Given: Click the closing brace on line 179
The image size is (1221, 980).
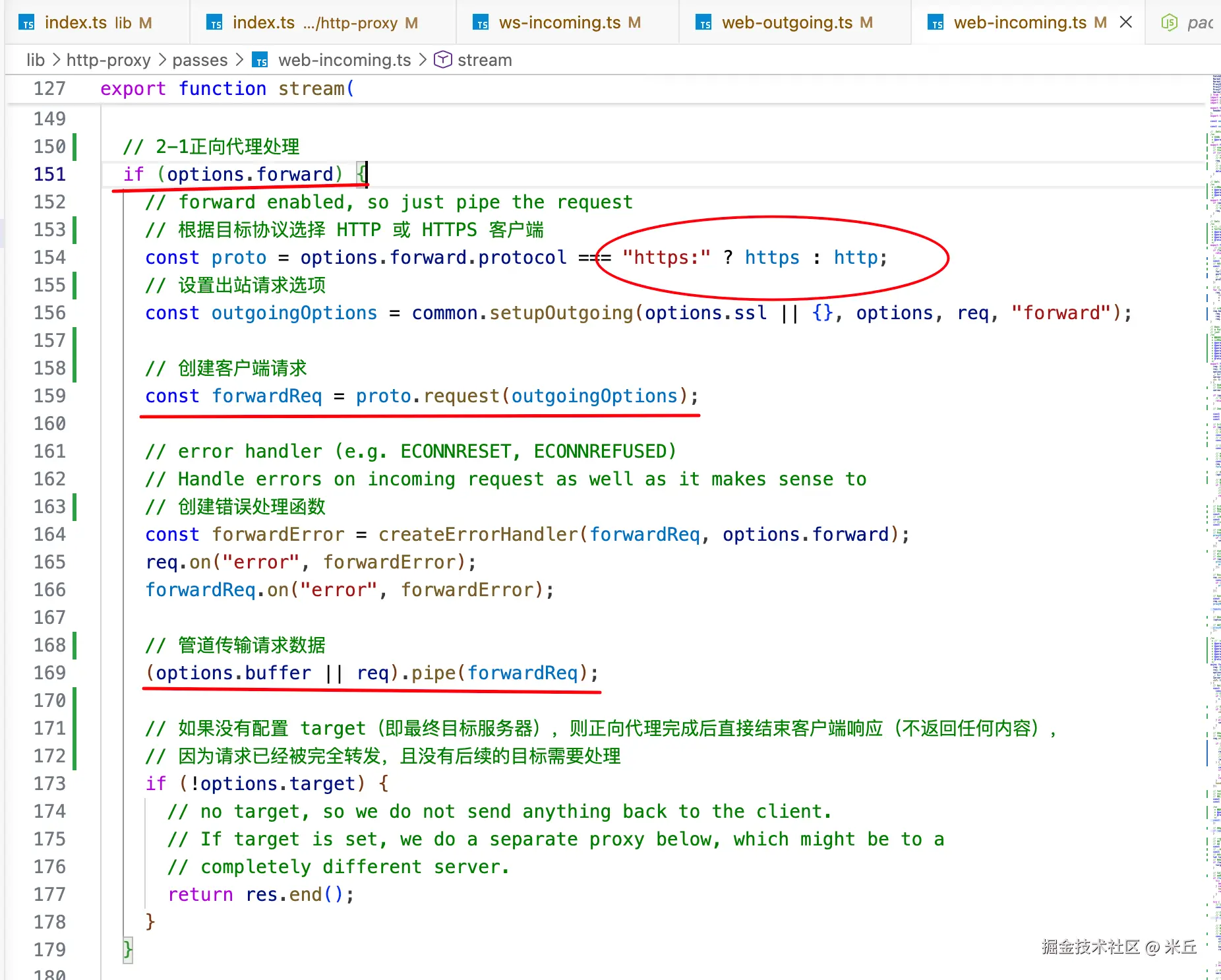Looking at the screenshot, I should [128, 950].
